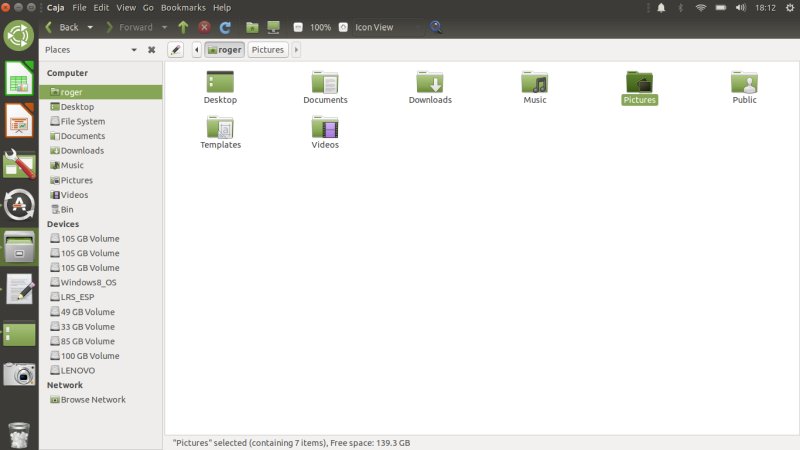Viewport: 800px width, 450px height.
Task: Select the Pictures folder icon in main view
Action: click(639, 87)
